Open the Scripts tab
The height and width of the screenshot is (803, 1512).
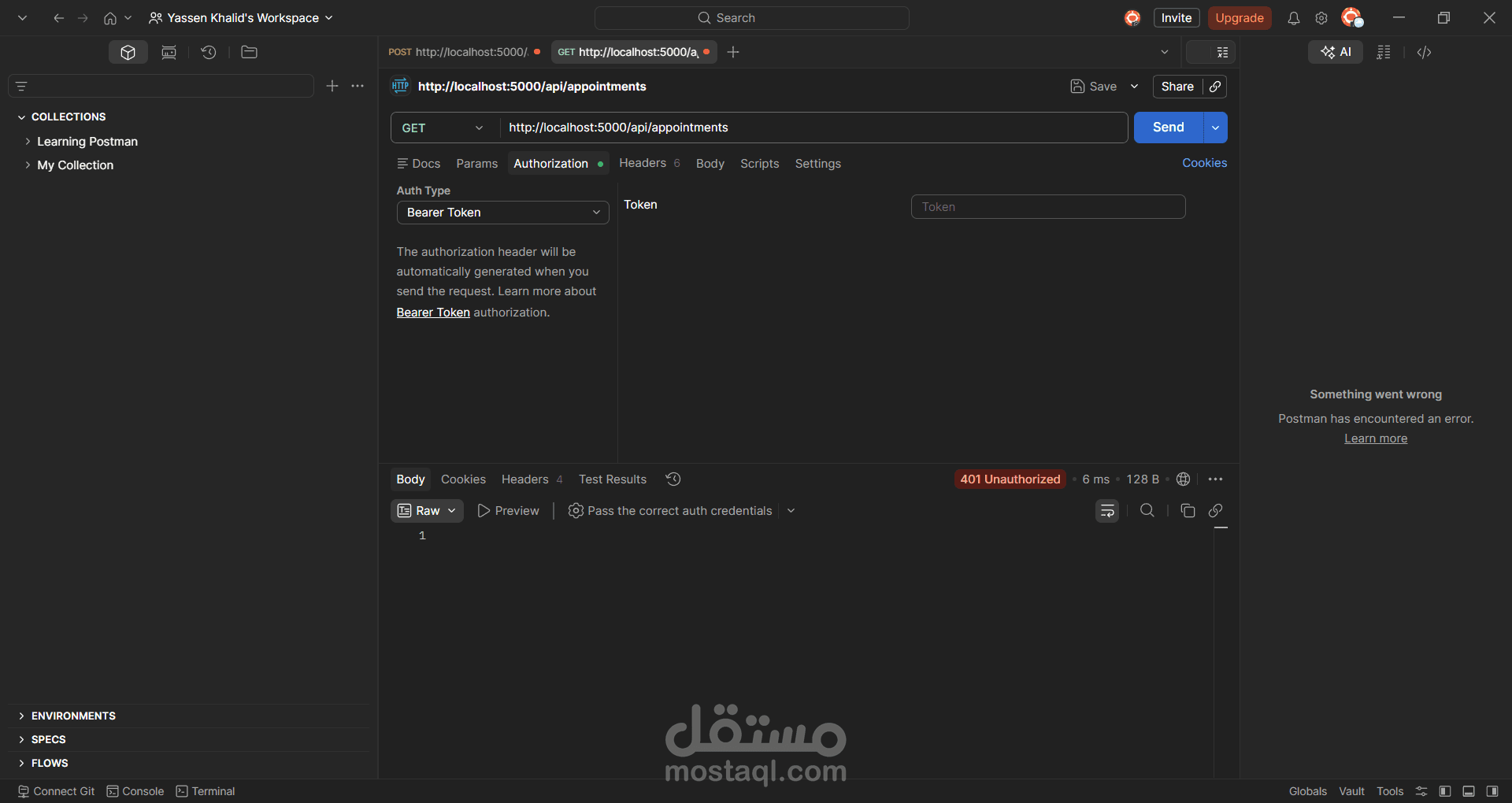tap(760, 164)
